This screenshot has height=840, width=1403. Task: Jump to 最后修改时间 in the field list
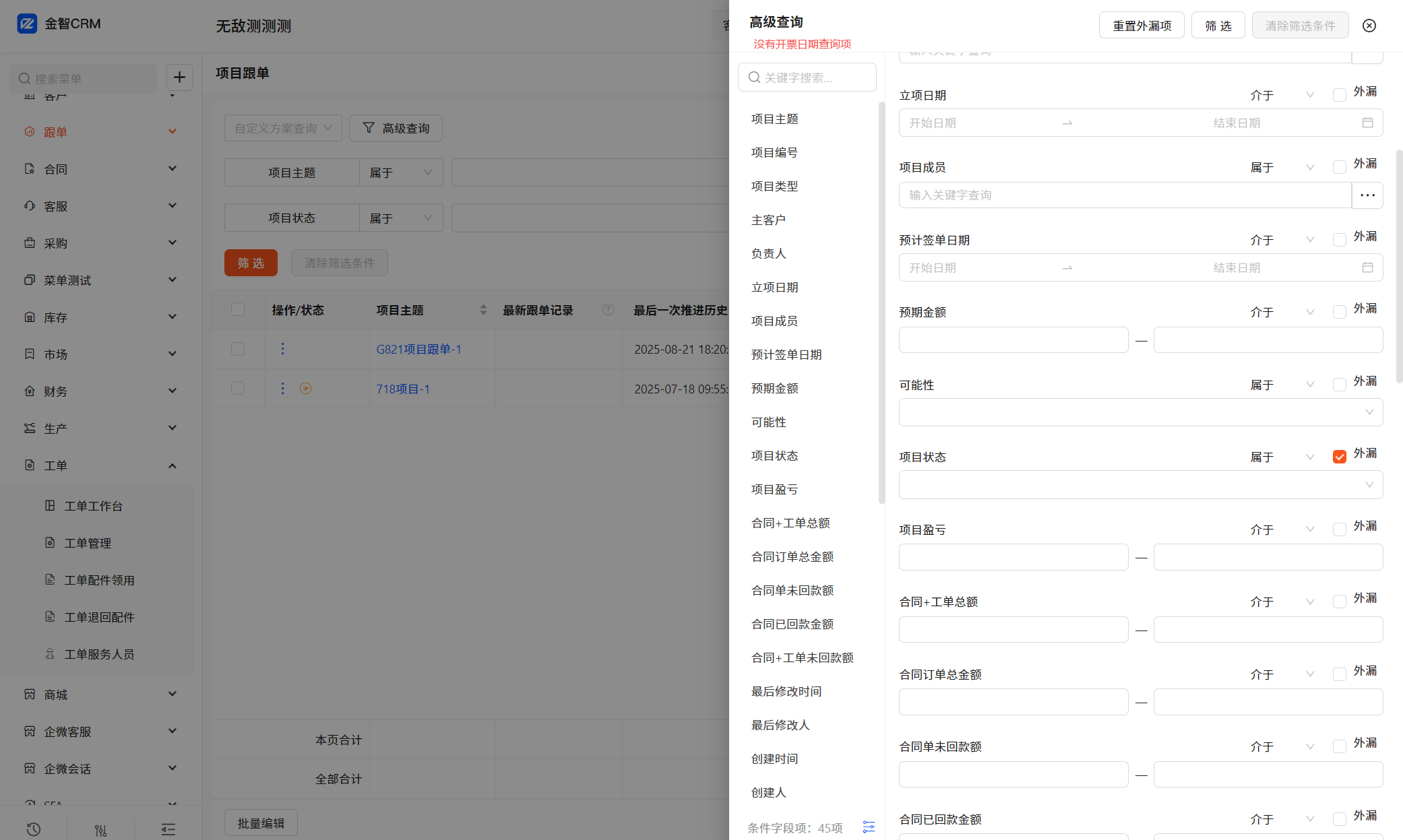pos(786,691)
